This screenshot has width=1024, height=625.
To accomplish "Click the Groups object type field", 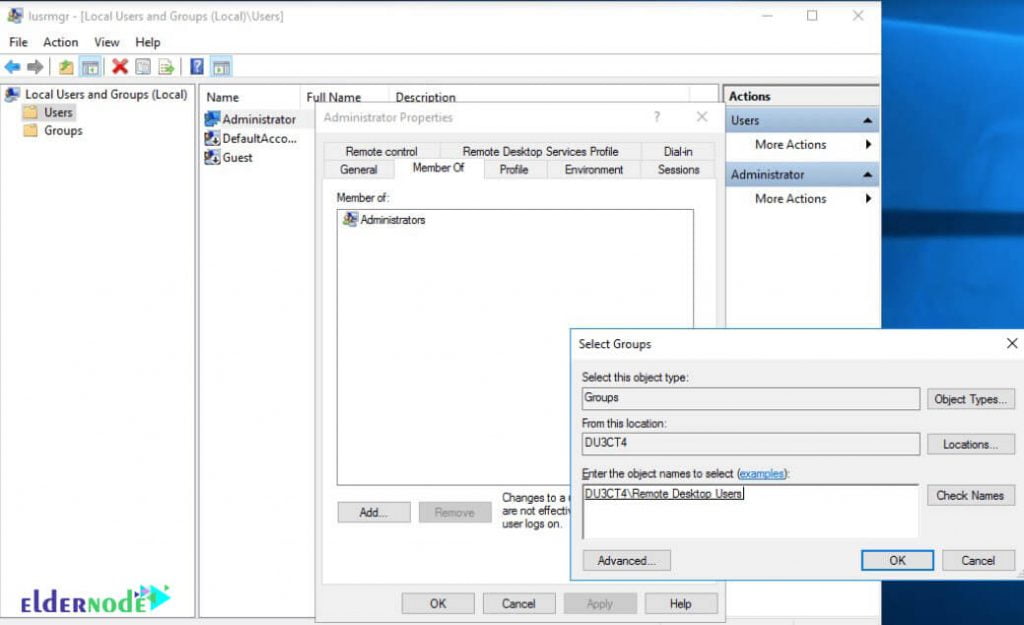I will coord(750,398).
